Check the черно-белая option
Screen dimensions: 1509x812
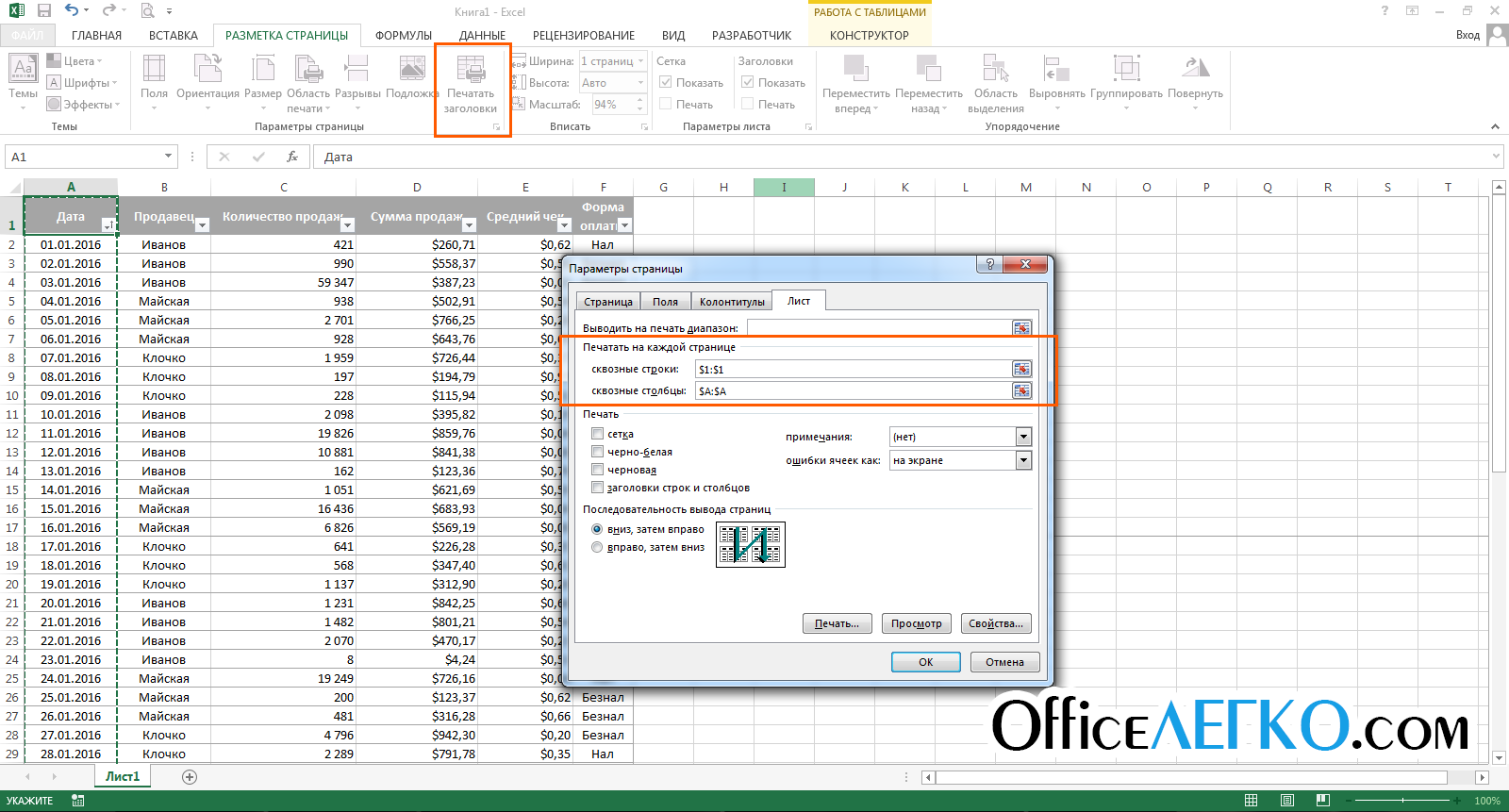point(597,452)
